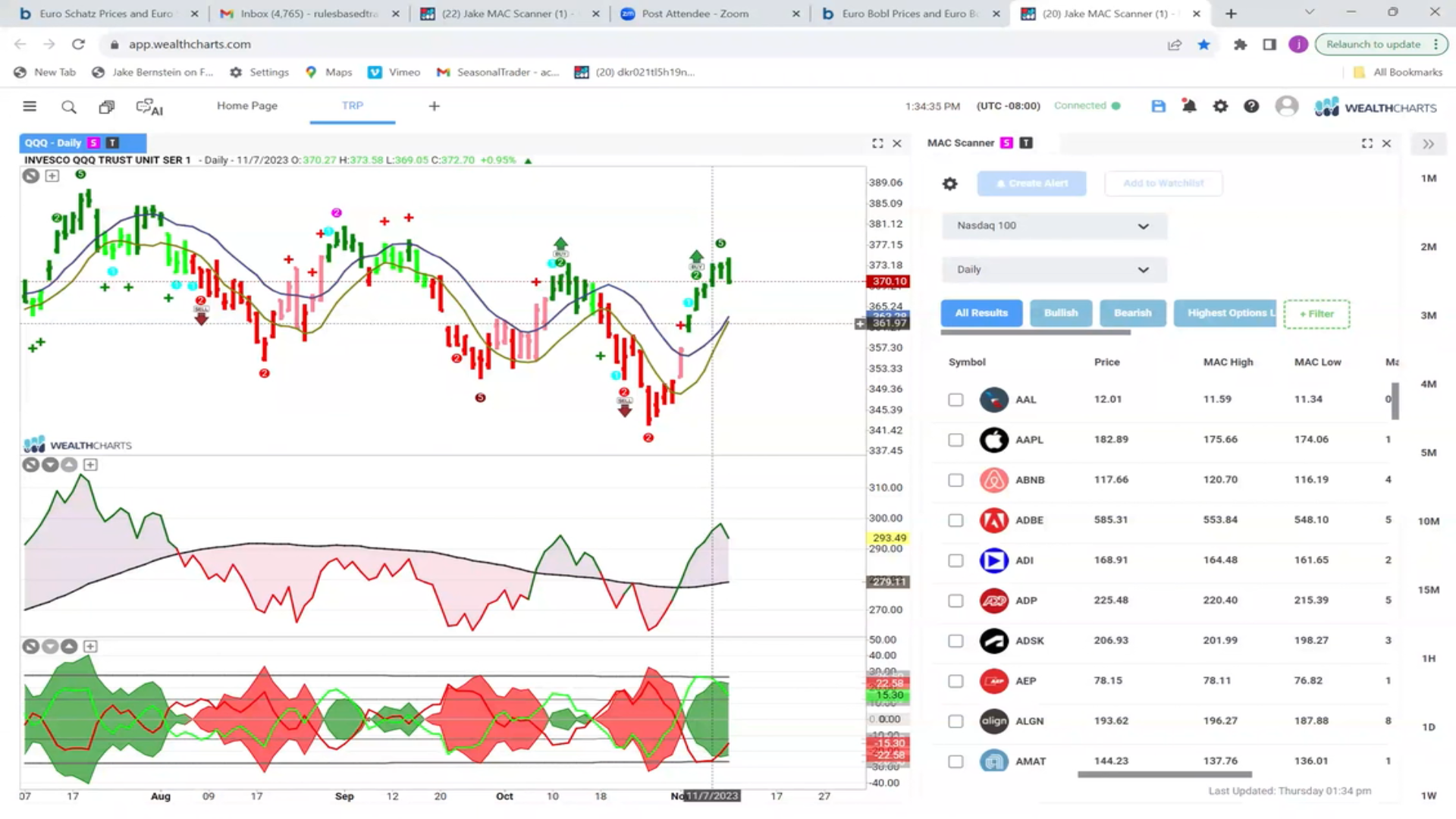This screenshot has height=819, width=1456.
Task: Save the workspace with floppy icon
Action: (x=1158, y=107)
